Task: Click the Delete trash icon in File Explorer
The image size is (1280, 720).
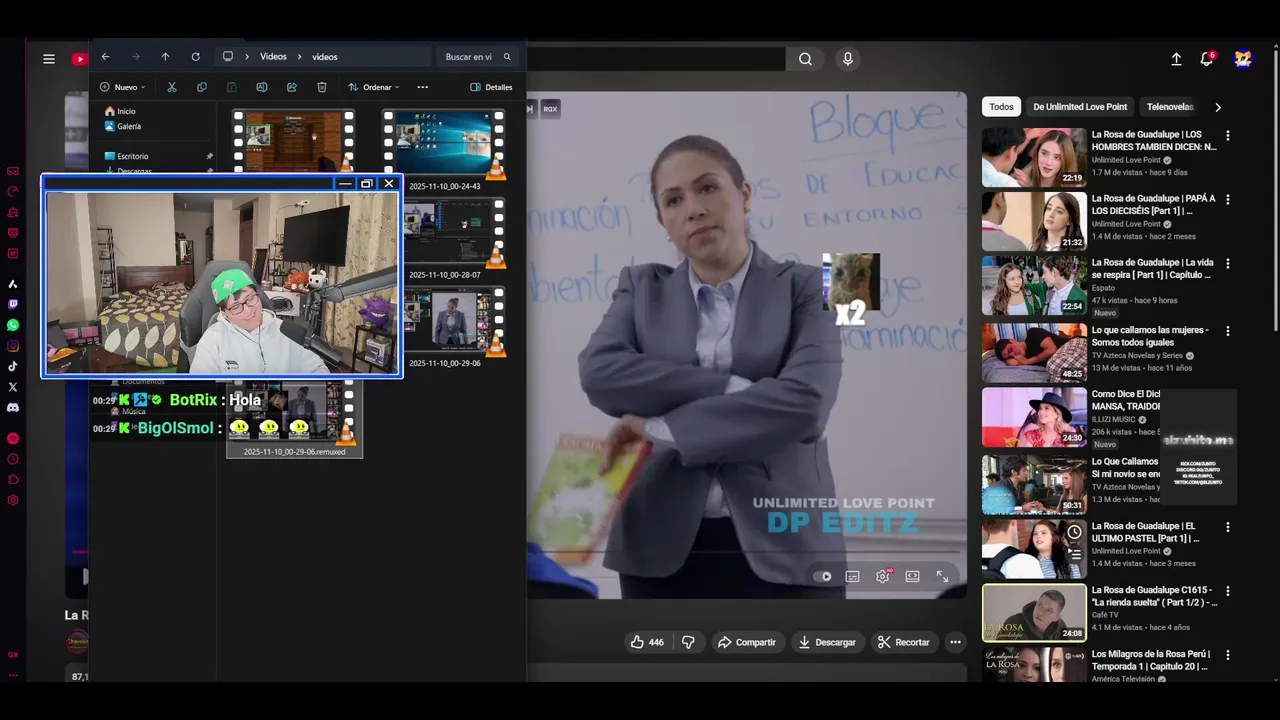Action: (322, 87)
